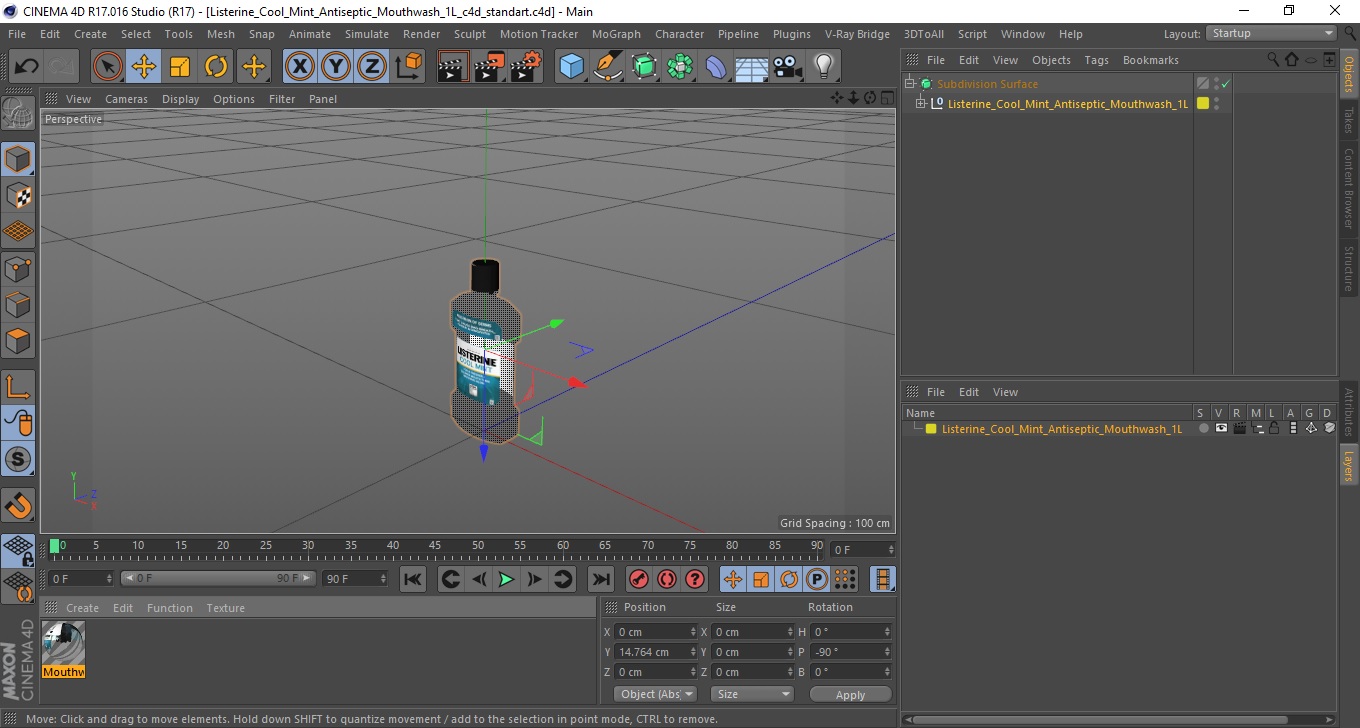The width and height of the screenshot is (1360, 728).
Task: Collapse the Subdivision Surface tree item
Action: tap(910, 84)
